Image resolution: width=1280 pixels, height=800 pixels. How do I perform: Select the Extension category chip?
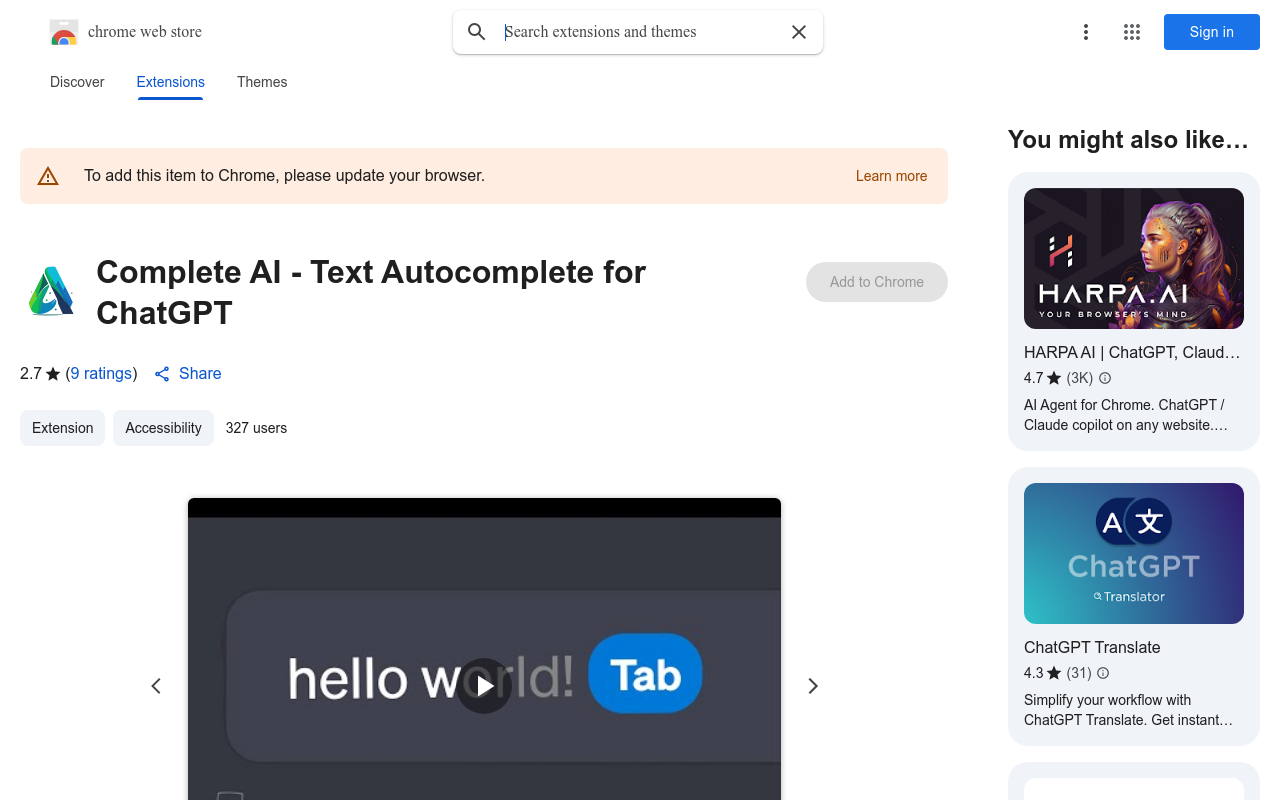point(62,428)
